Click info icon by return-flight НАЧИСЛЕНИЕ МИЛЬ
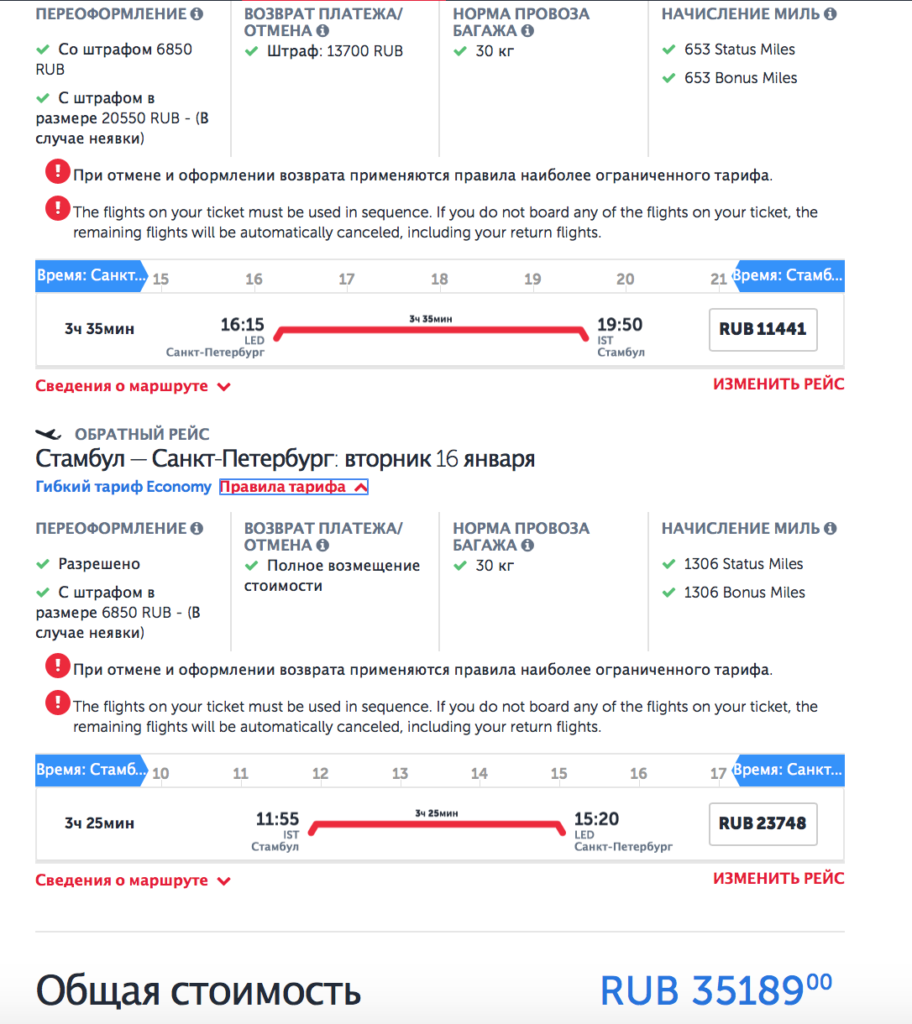This screenshot has height=1024, width=912. tap(830, 528)
